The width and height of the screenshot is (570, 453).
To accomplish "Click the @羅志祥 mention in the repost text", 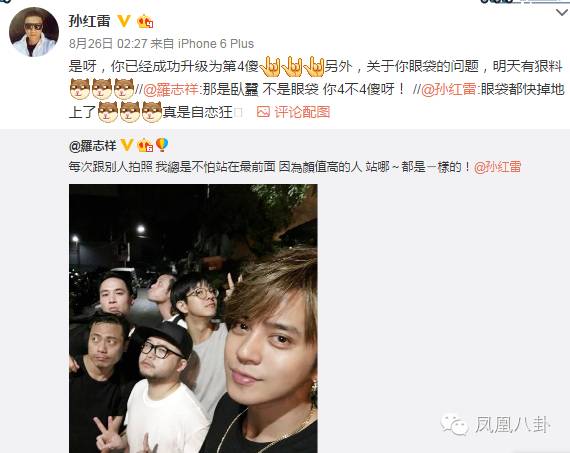I will [171, 89].
